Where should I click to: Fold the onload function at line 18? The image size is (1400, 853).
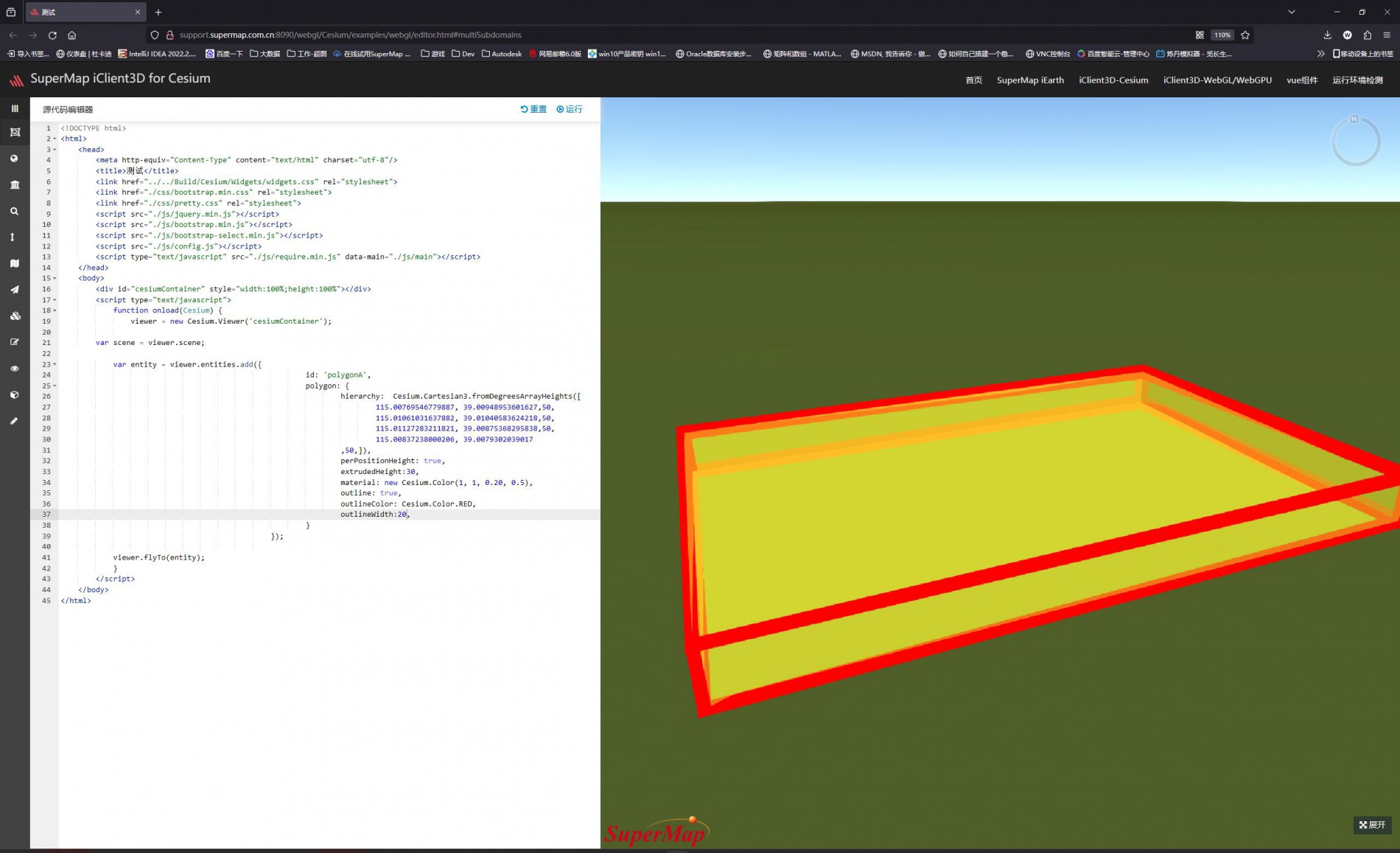tap(55, 310)
